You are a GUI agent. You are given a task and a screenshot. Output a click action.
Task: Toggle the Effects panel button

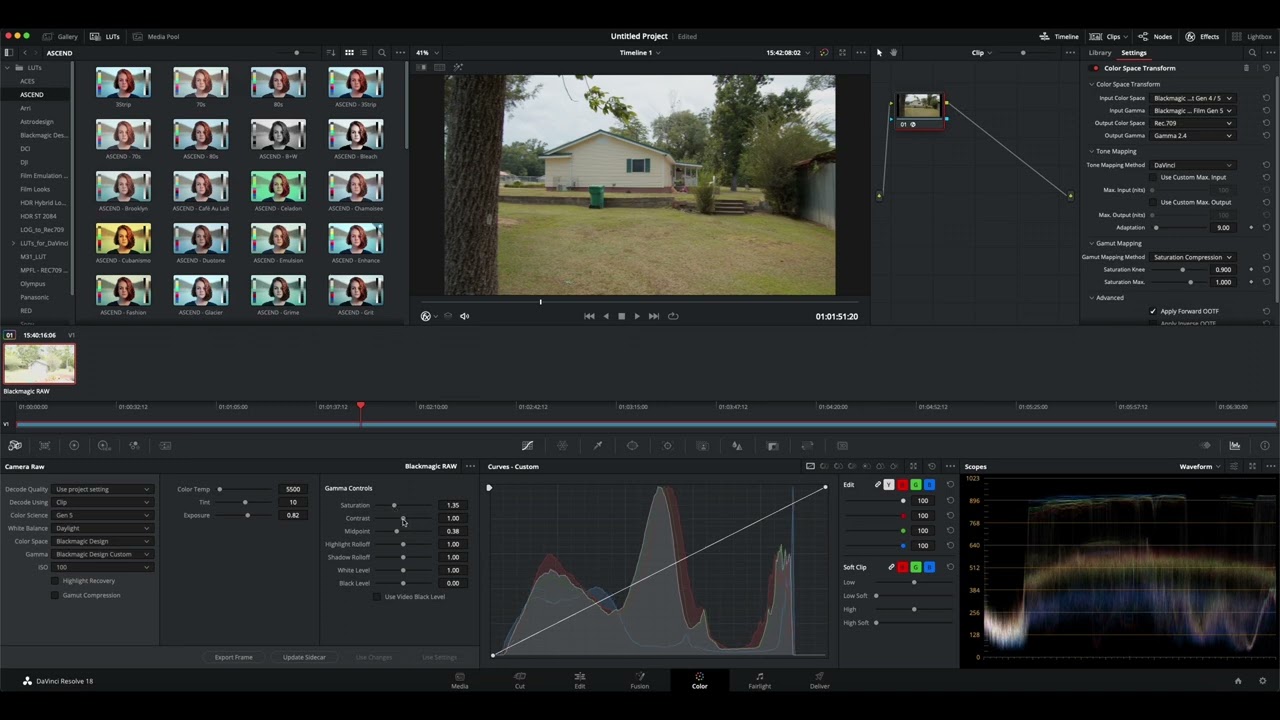1203,37
